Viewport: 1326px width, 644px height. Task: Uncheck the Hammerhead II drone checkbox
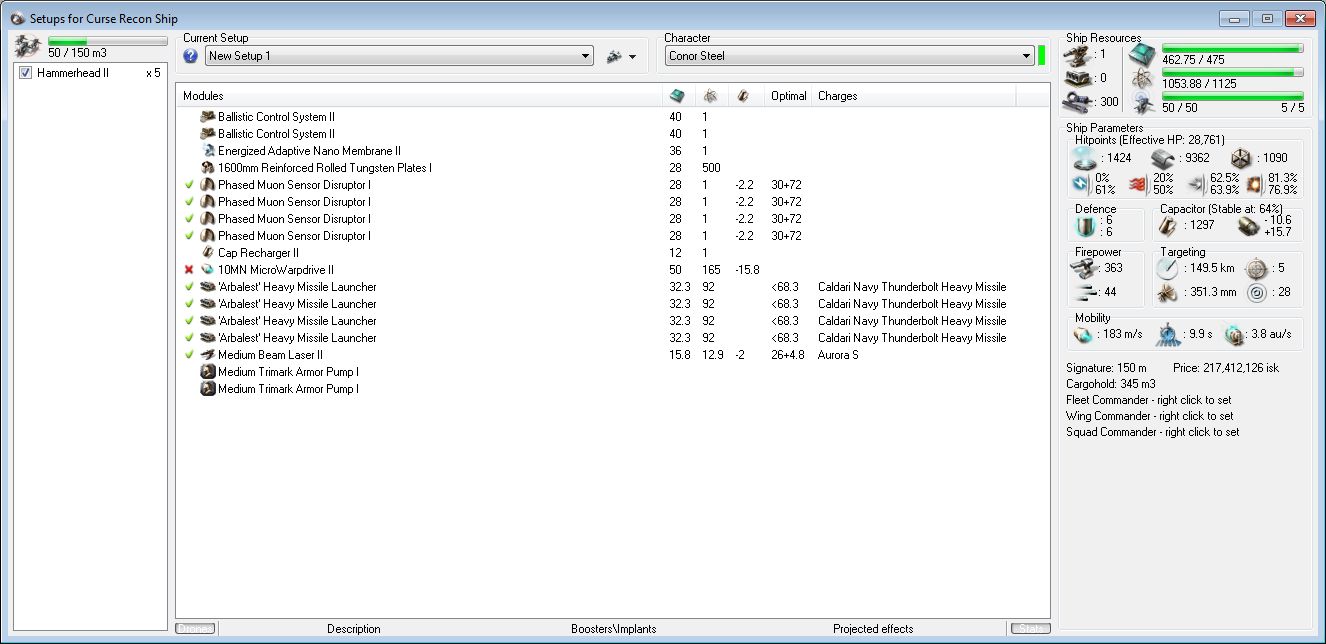pos(26,73)
